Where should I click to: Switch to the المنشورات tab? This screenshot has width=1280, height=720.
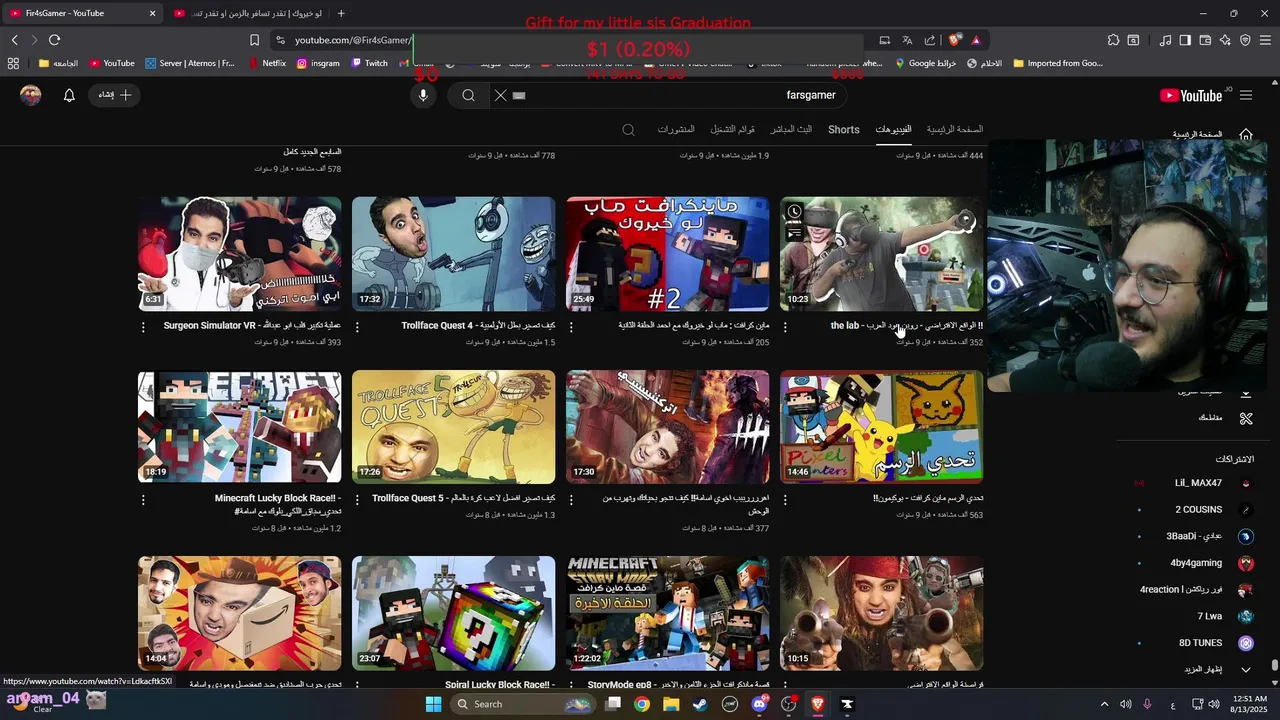[x=676, y=130]
